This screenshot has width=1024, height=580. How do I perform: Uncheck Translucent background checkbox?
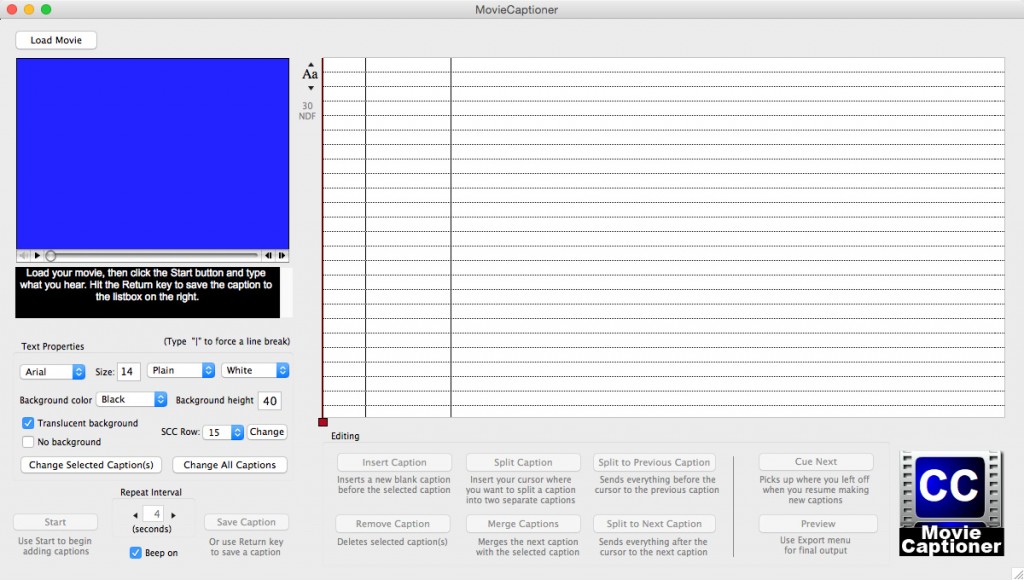(28, 423)
